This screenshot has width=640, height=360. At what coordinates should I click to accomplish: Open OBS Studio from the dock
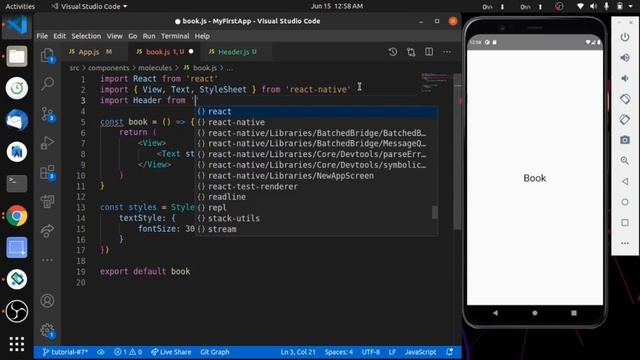[17, 311]
